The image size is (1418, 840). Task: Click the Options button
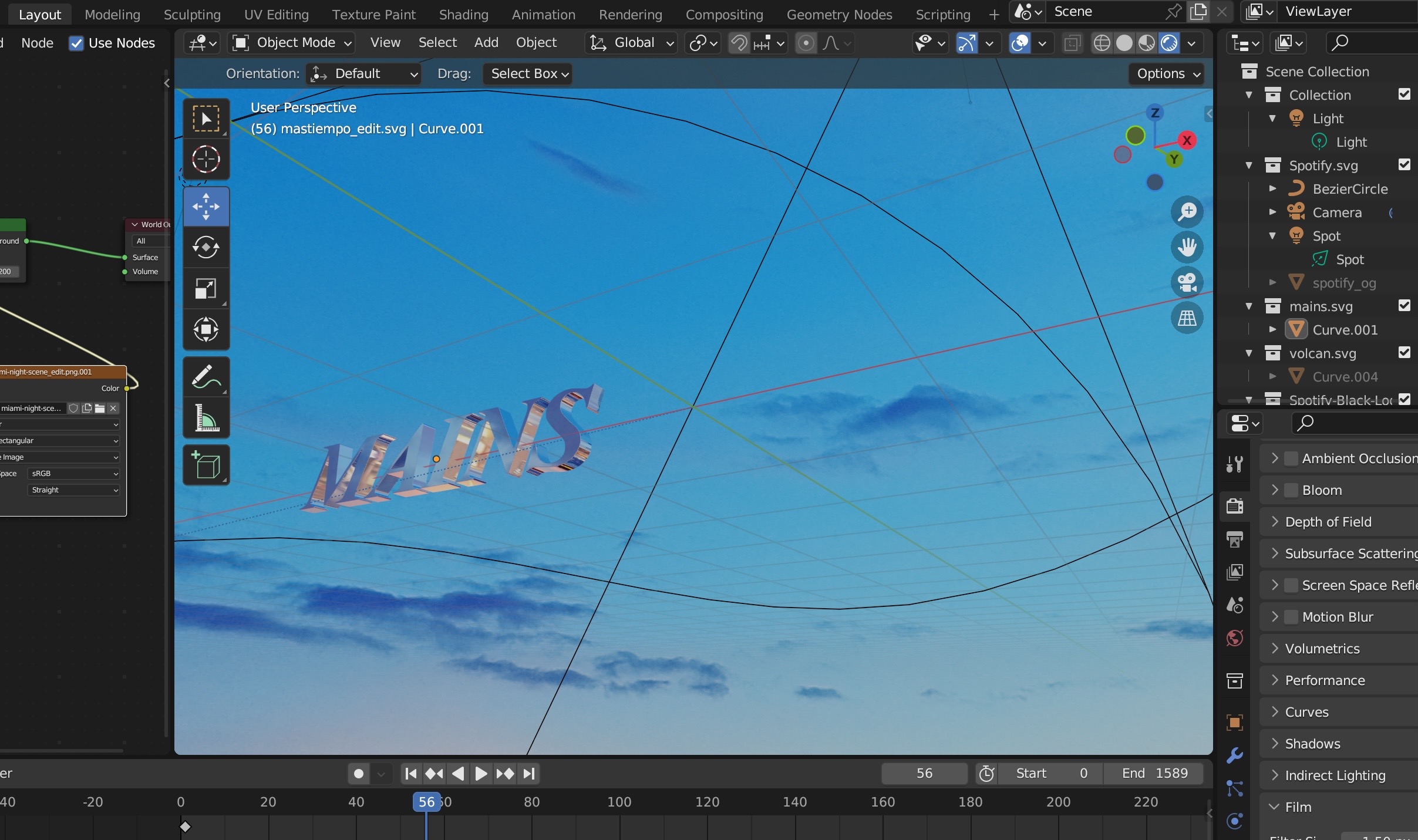1167,73
